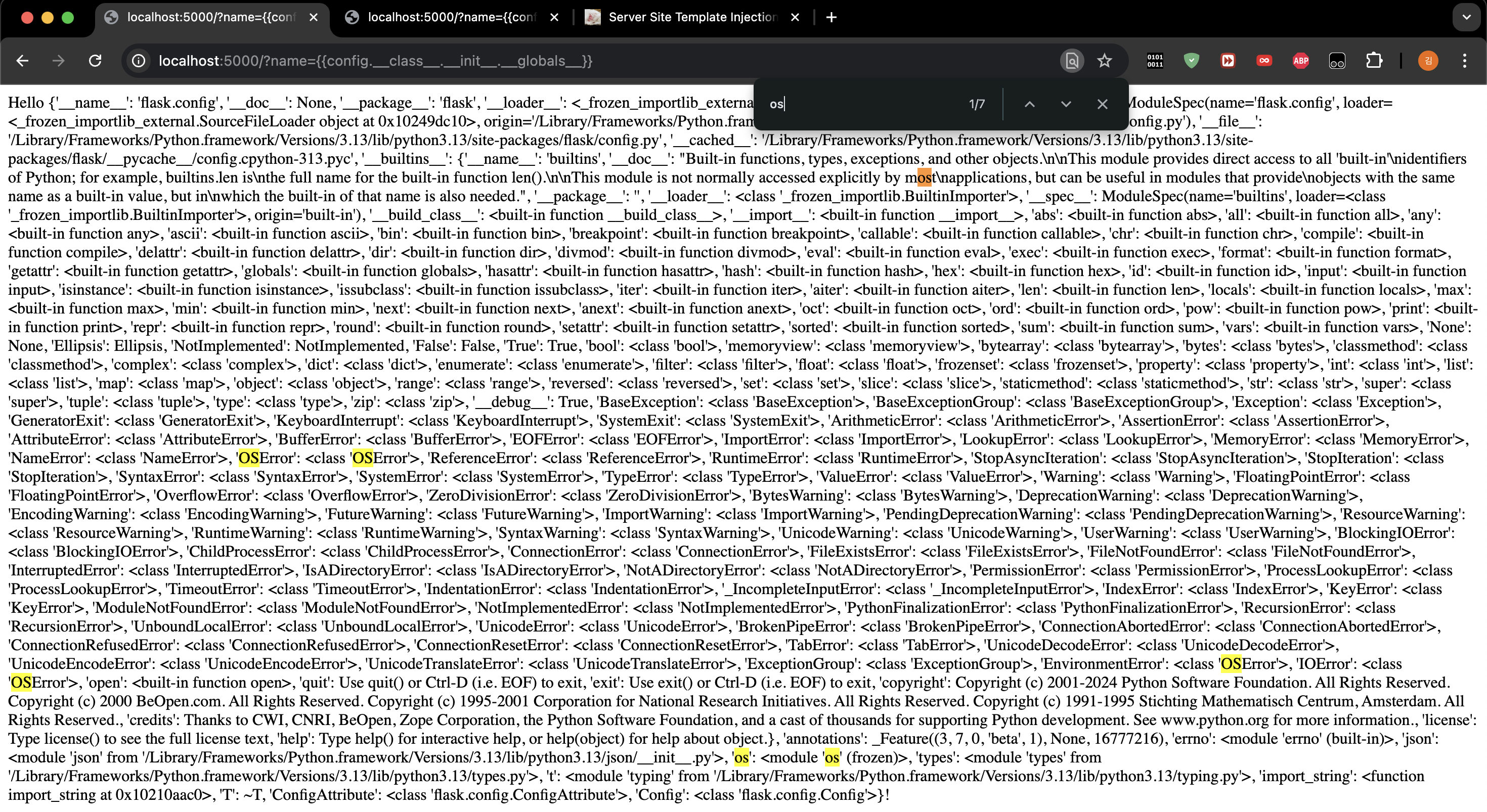Switch to the second localhost:5000 tab
Screen dimensions: 1487x812
click(451, 17)
